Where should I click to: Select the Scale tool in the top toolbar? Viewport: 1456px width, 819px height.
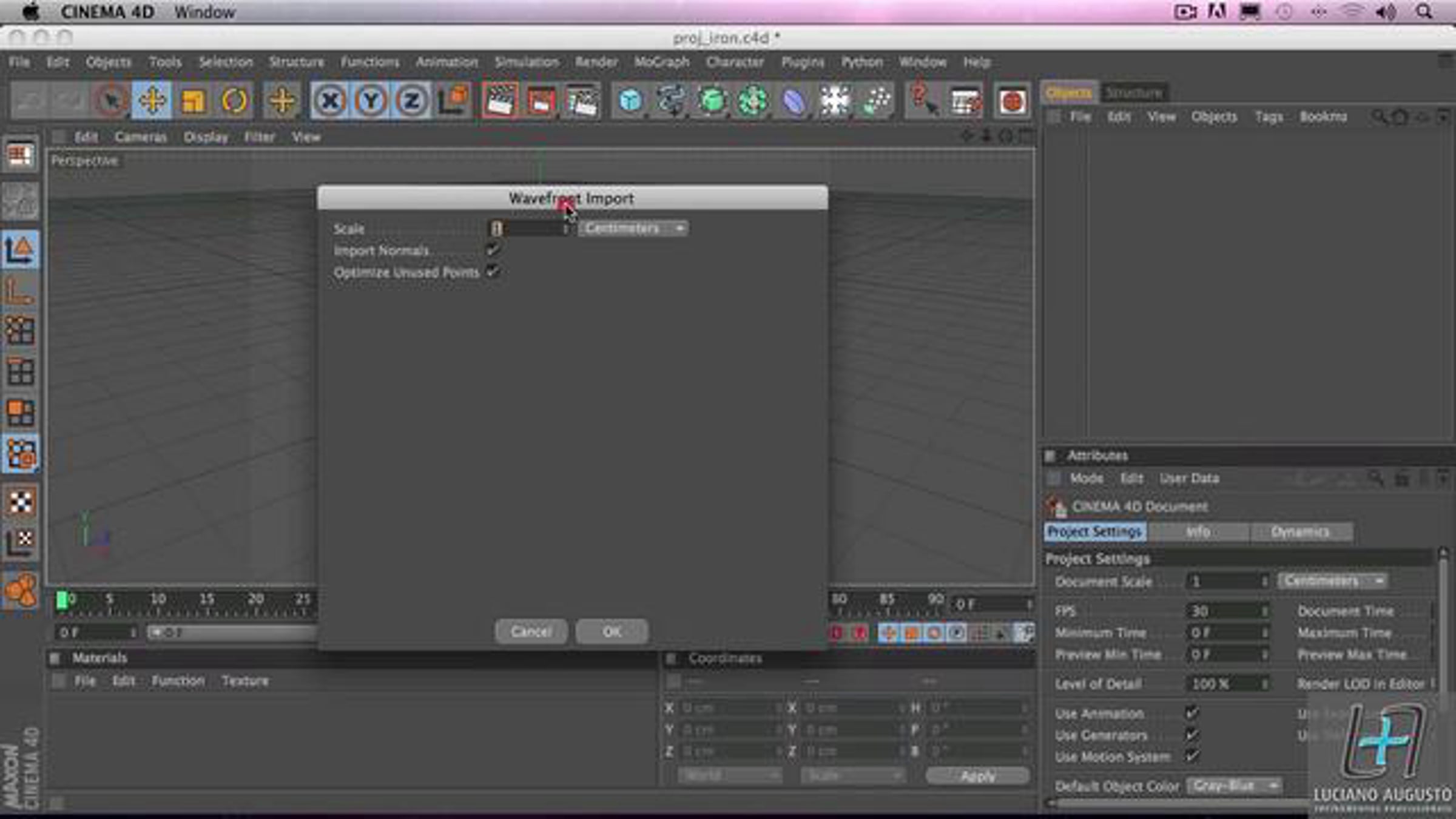click(x=193, y=100)
